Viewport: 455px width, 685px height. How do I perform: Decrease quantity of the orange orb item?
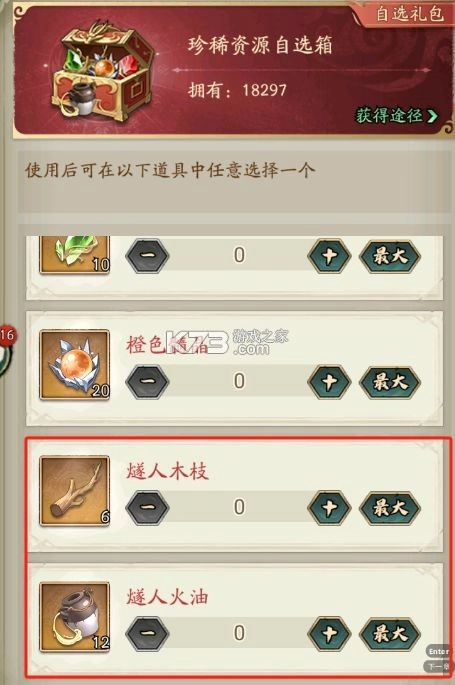[148, 382]
